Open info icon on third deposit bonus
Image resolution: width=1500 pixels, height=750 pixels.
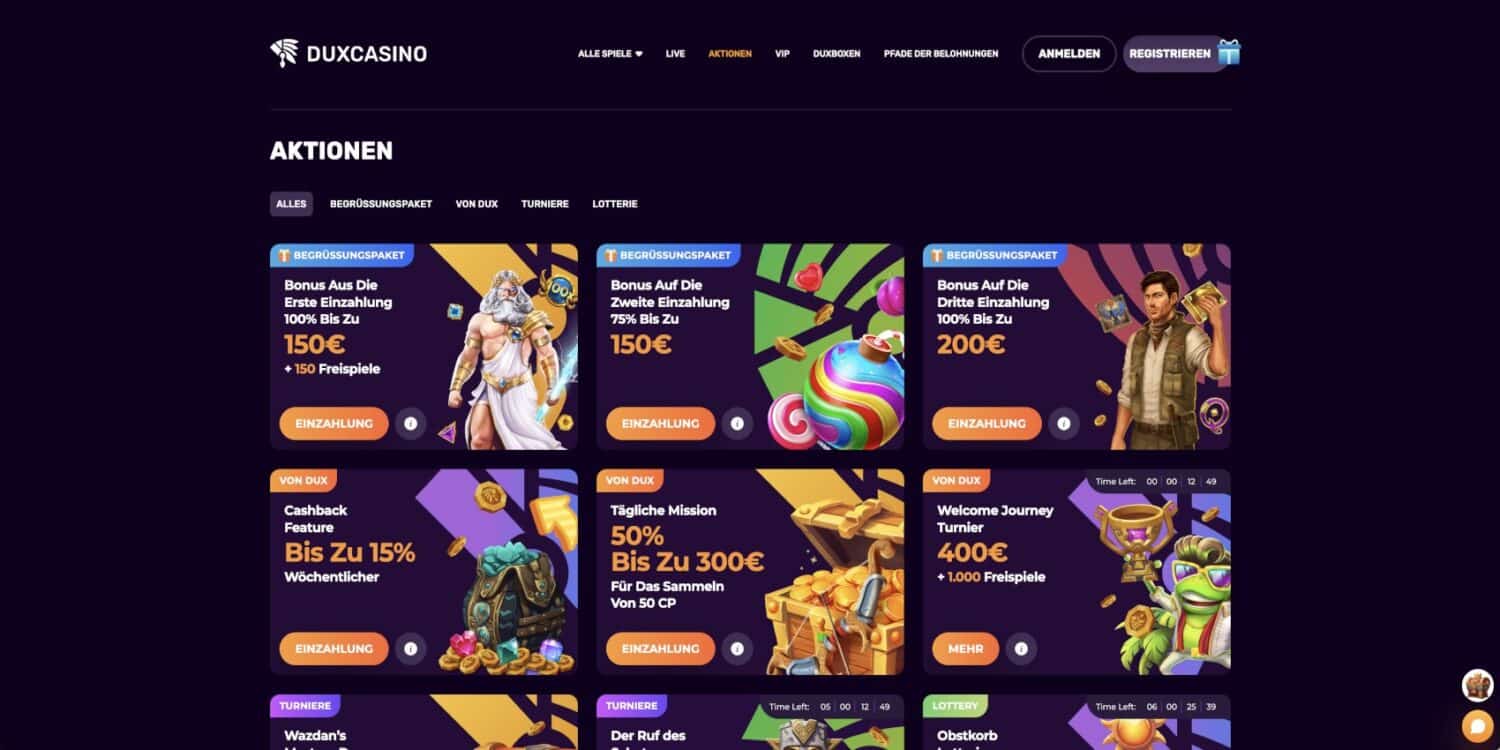(x=1063, y=424)
